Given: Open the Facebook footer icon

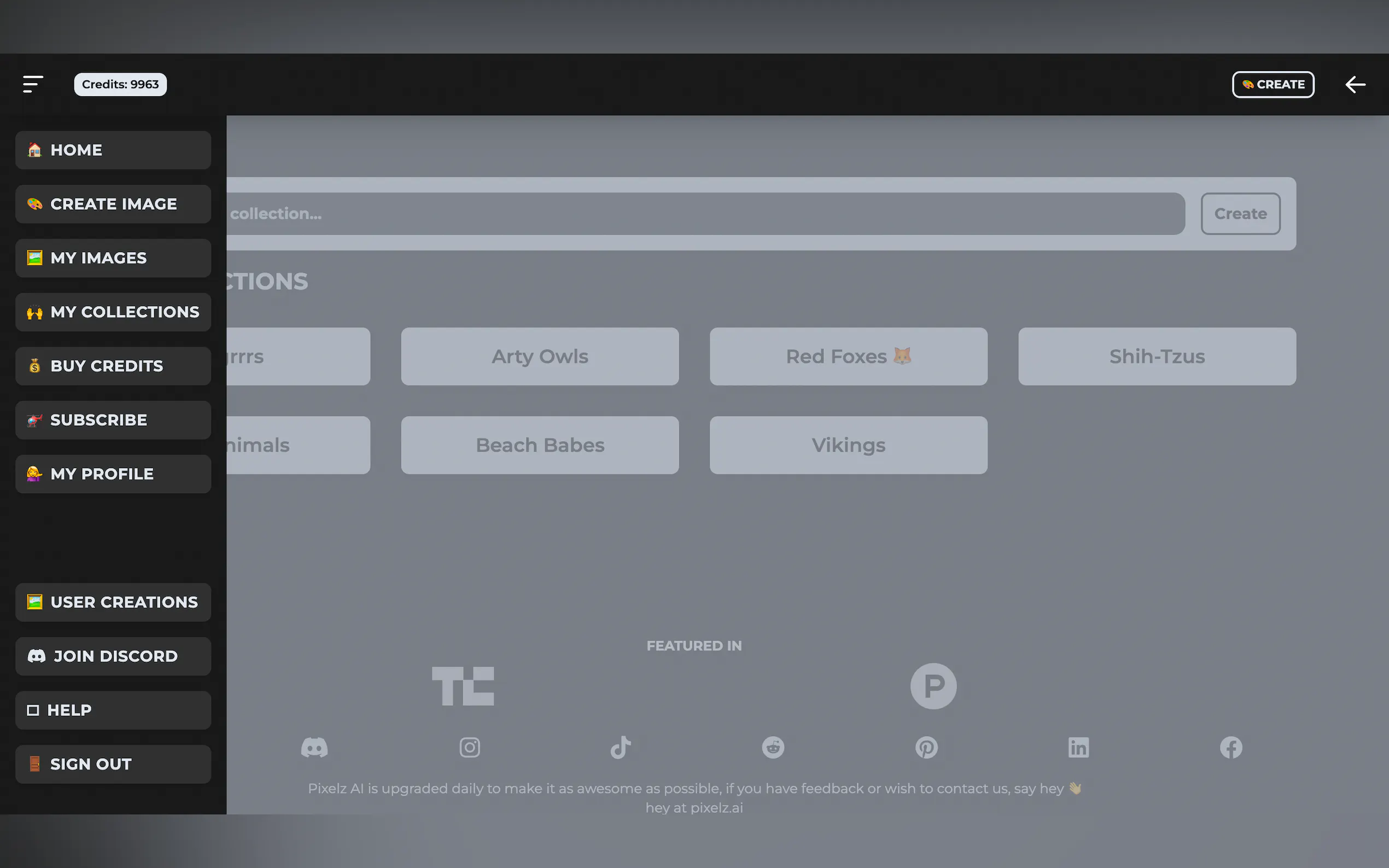Looking at the screenshot, I should (1230, 747).
